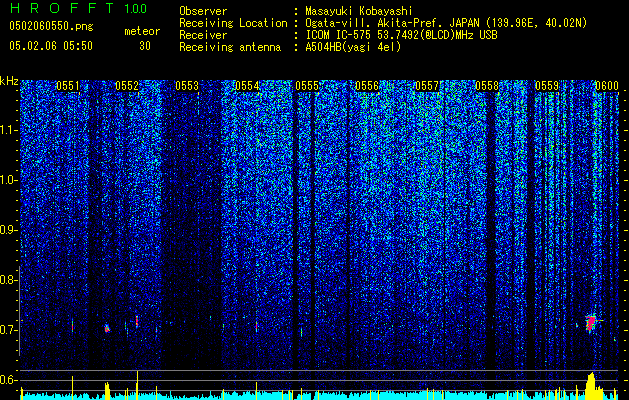Click the yellow power spike under 0552
The image size is (629, 400).
coord(138,385)
